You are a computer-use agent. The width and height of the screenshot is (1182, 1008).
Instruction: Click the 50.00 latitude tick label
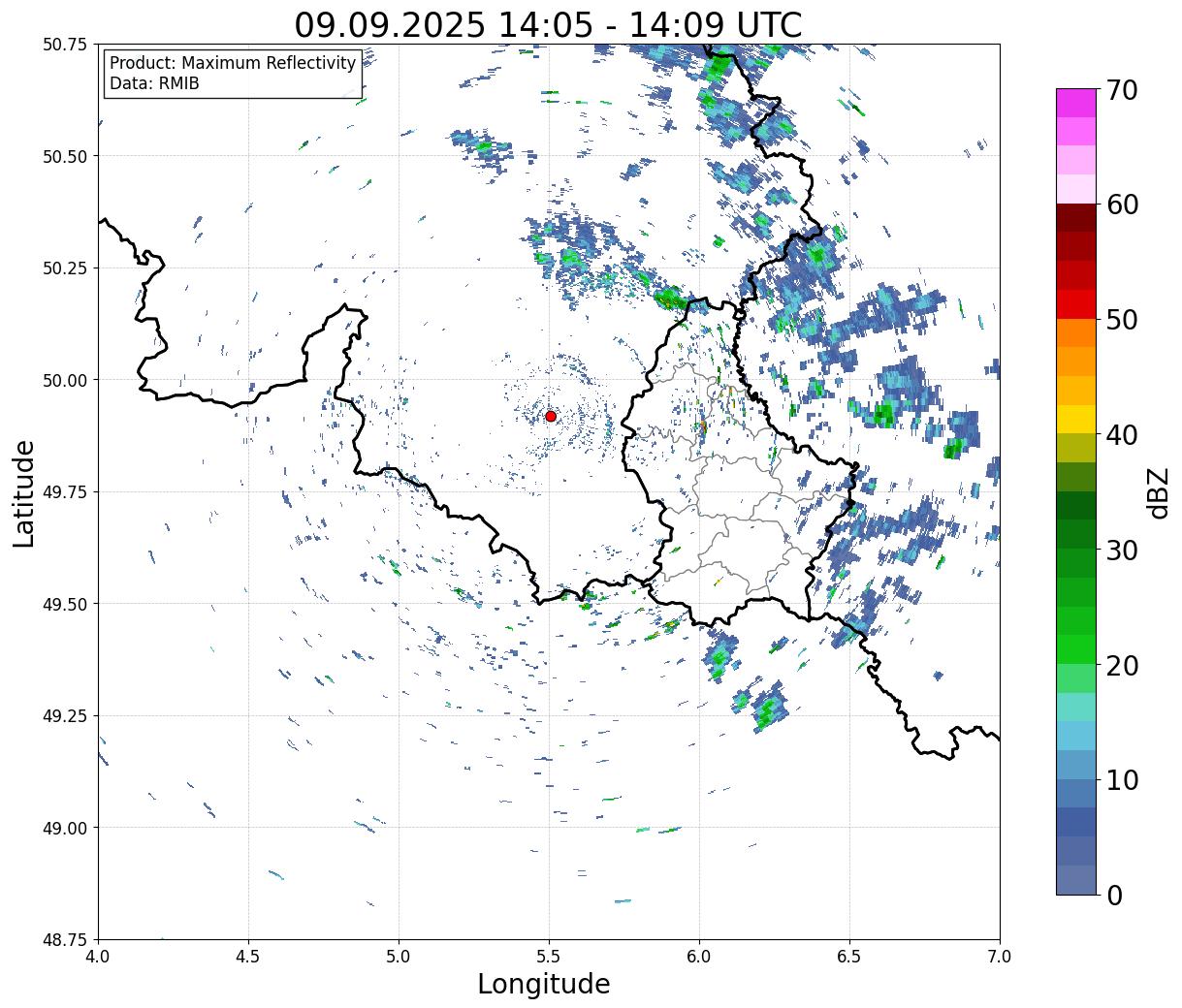click(65, 380)
